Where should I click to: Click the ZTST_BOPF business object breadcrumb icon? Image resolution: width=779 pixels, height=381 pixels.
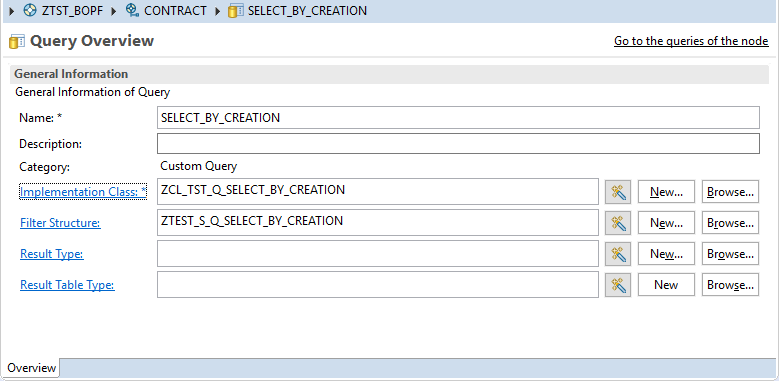point(30,10)
